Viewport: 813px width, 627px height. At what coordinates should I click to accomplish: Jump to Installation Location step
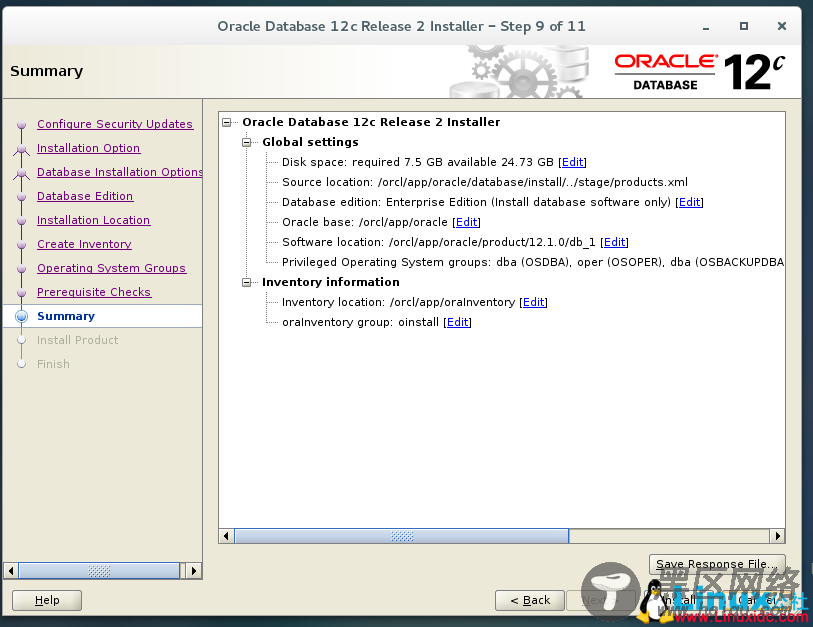[x=93, y=220]
